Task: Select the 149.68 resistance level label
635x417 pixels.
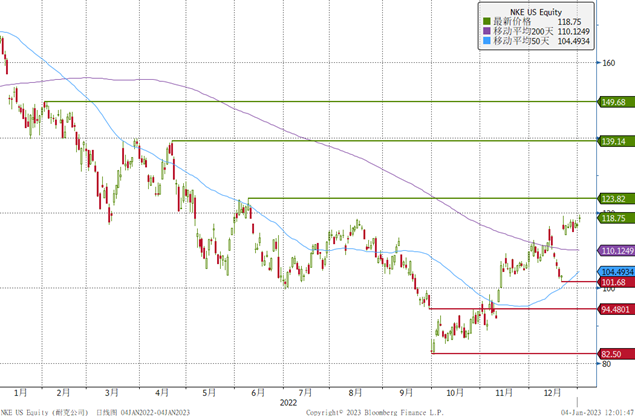Action: tap(615, 102)
